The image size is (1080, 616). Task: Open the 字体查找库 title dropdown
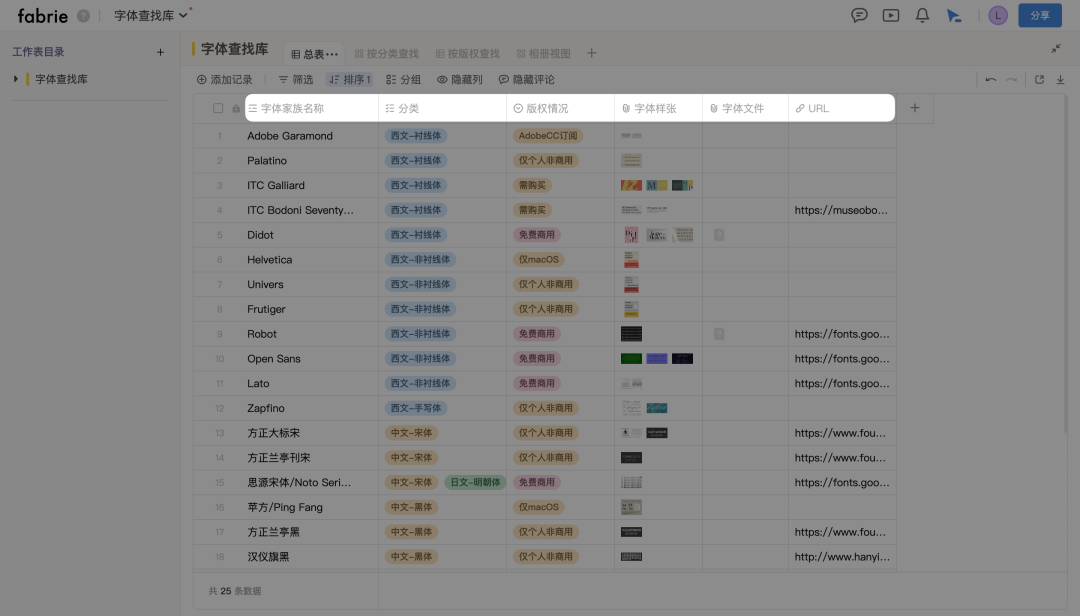[150, 15]
